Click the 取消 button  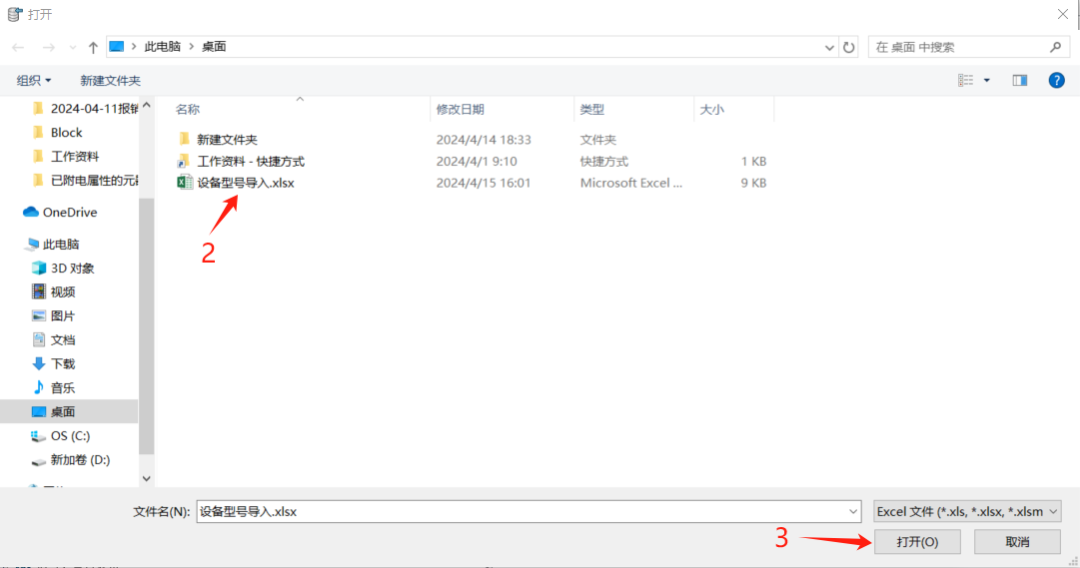tap(1017, 542)
